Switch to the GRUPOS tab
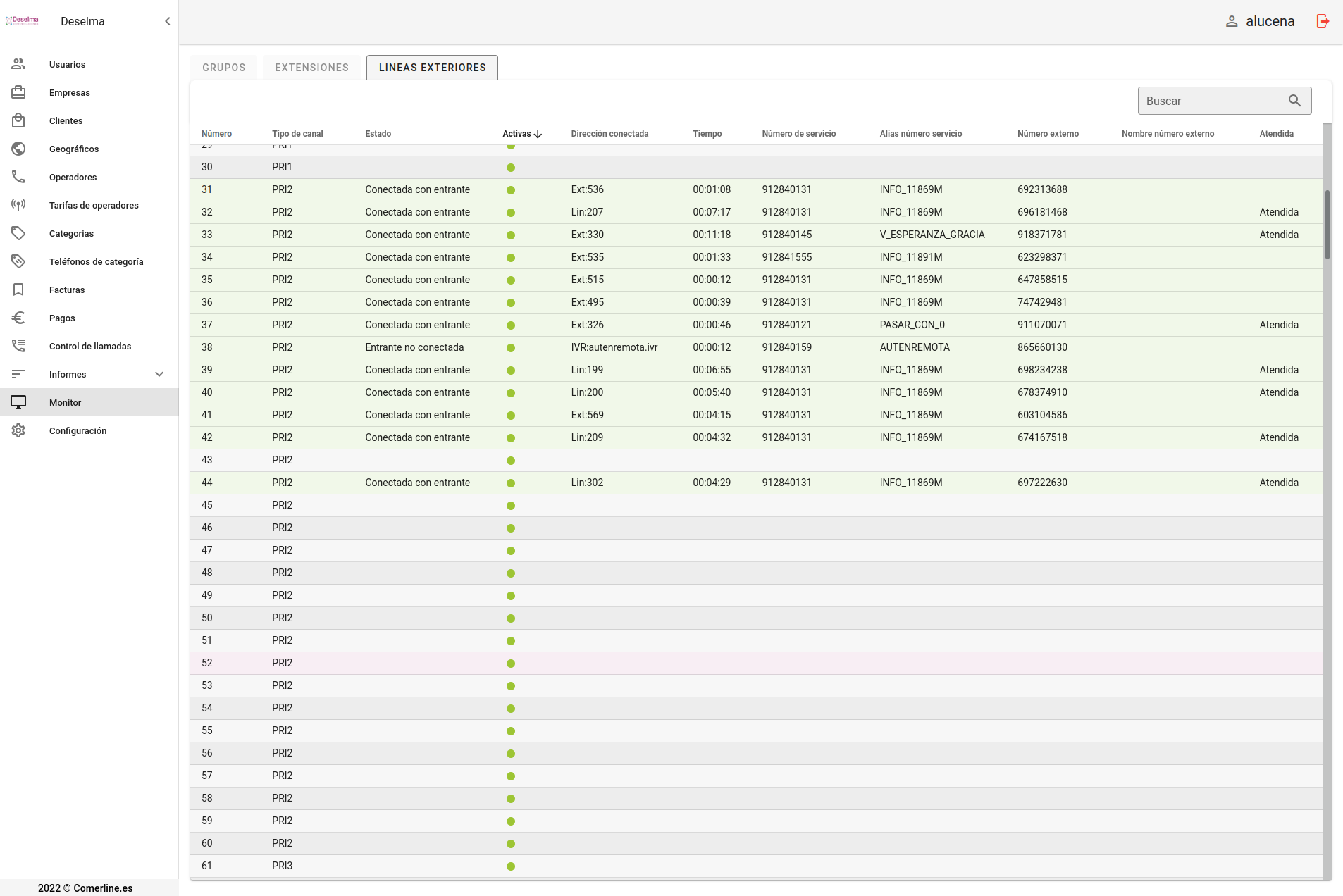 tap(224, 68)
